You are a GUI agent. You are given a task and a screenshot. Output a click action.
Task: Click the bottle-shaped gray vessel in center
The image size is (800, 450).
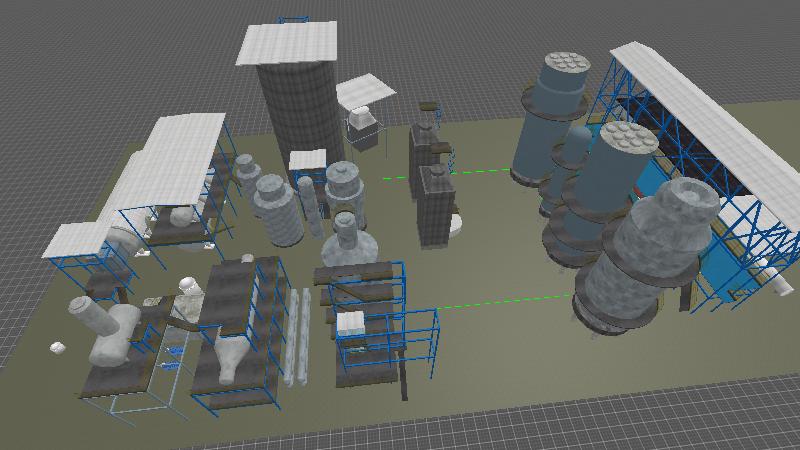346,240
